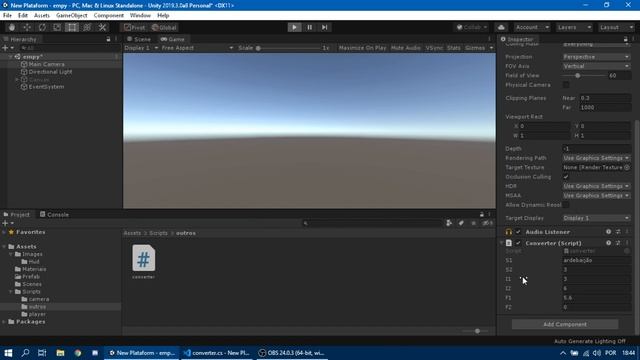The image size is (640, 360).
Task: Select the Rotate tool
Action: [42, 27]
